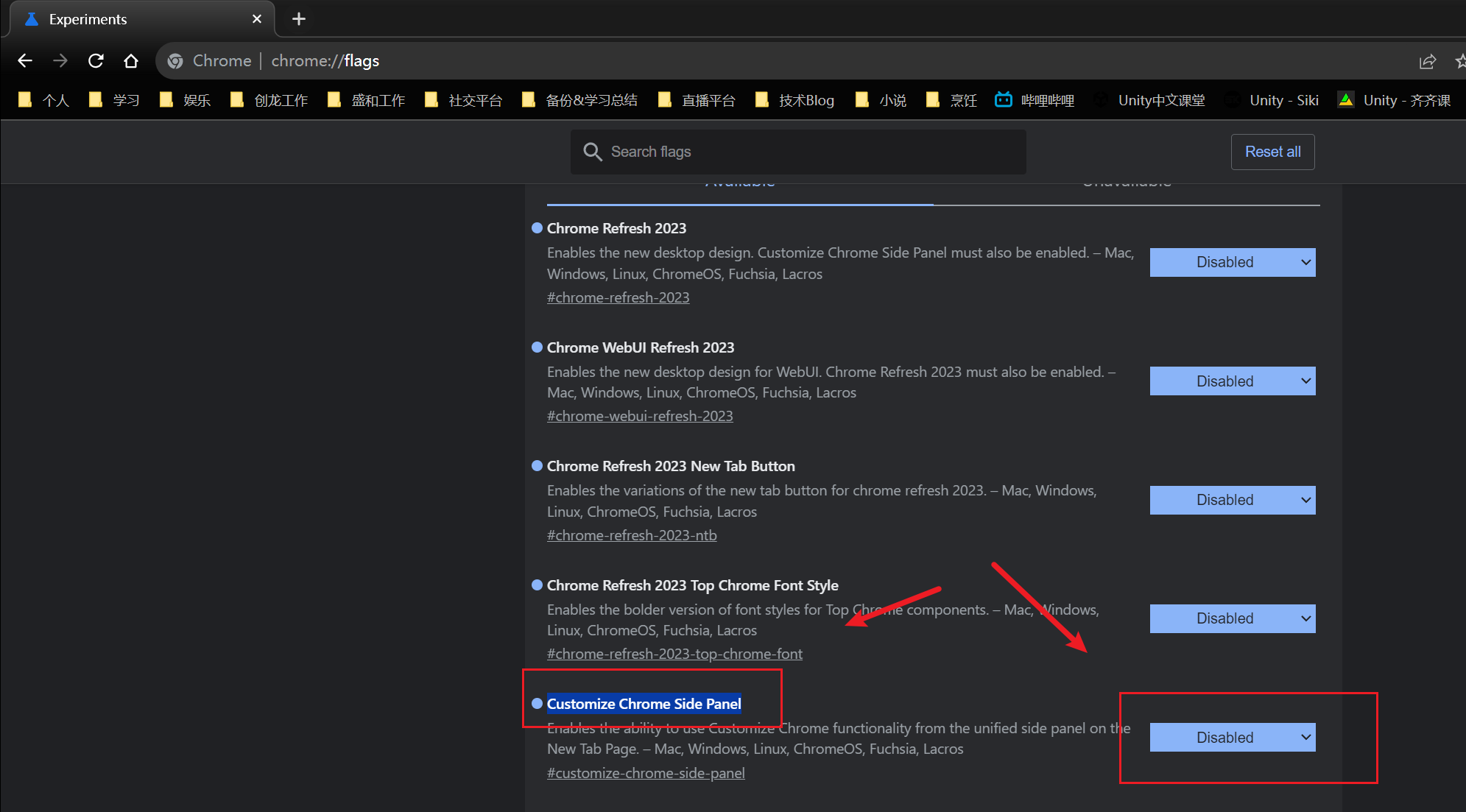Select the Experiments browser tab
The height and width of the screenshot is (812, 1466).
(142, 19)
